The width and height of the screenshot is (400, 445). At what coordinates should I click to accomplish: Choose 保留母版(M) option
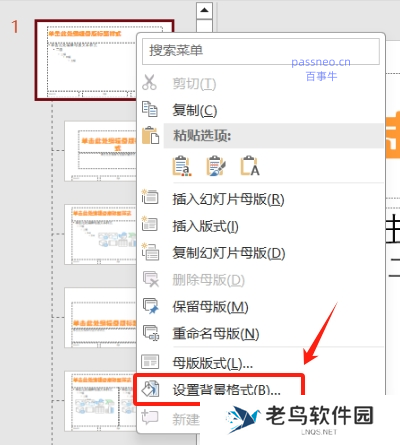210,307
